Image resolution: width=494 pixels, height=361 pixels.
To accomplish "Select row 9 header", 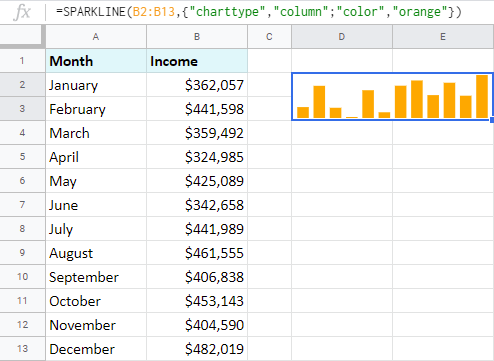I will coord(22,253).
